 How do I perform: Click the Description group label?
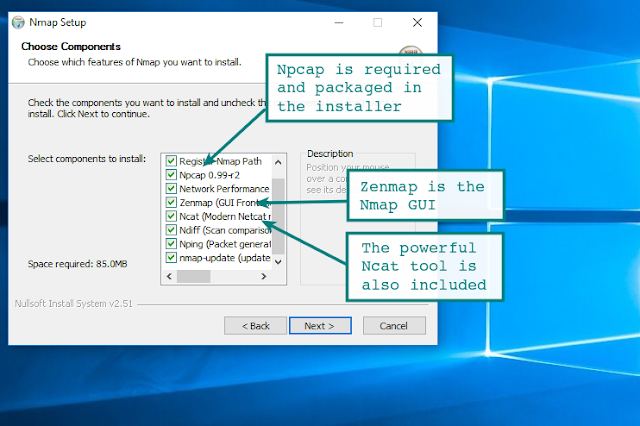330,154
